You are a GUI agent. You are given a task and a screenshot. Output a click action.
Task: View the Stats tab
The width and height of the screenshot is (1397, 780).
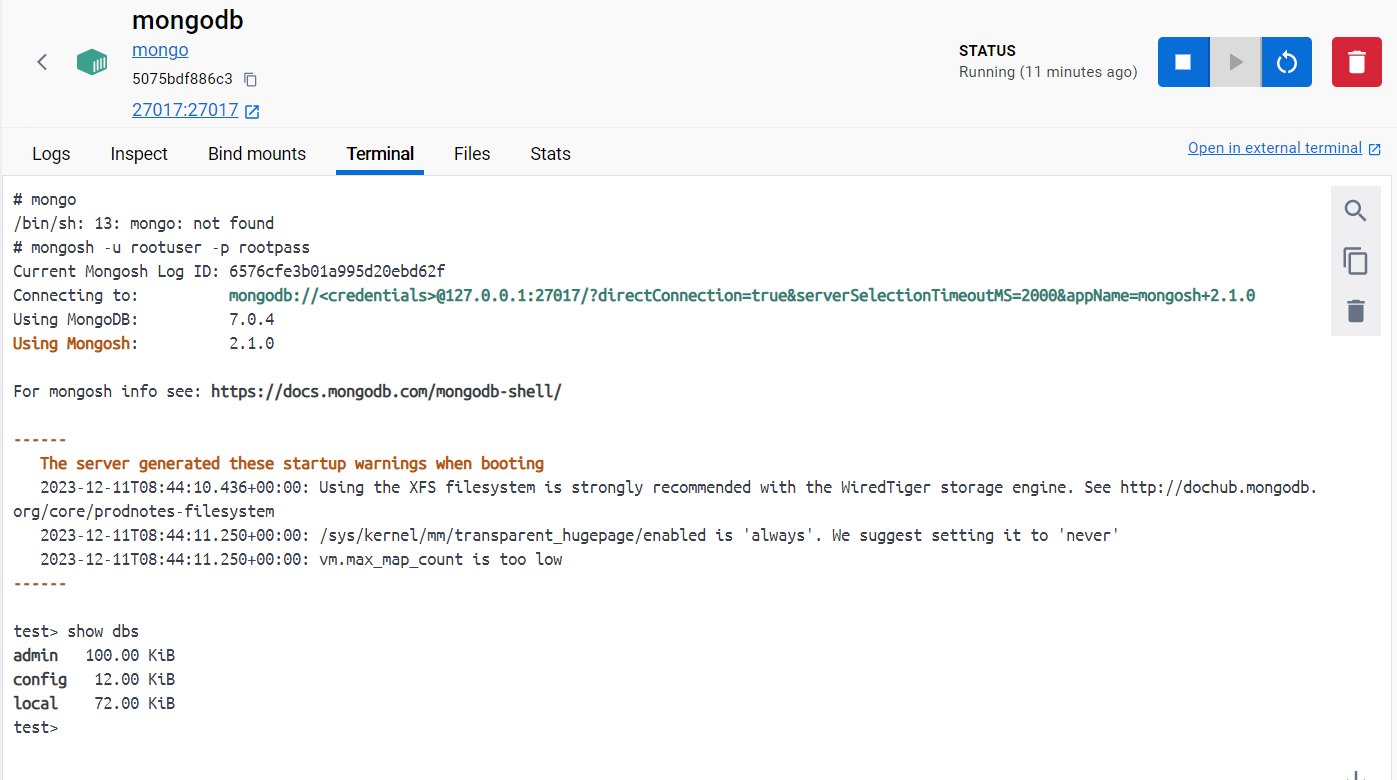click(550, 154)
